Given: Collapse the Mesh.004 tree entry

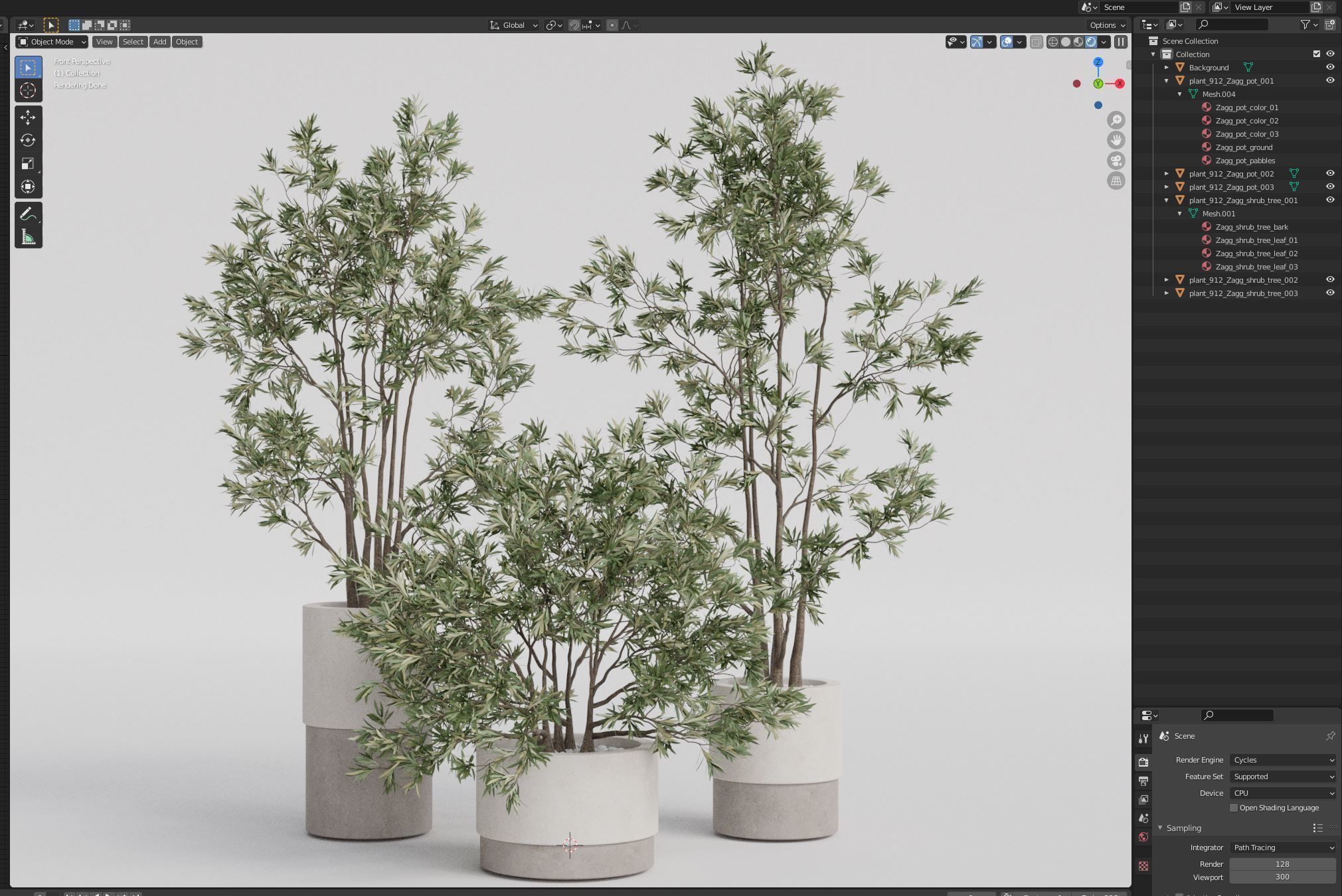Looking at the screenshot, I should pos(1180,94).
